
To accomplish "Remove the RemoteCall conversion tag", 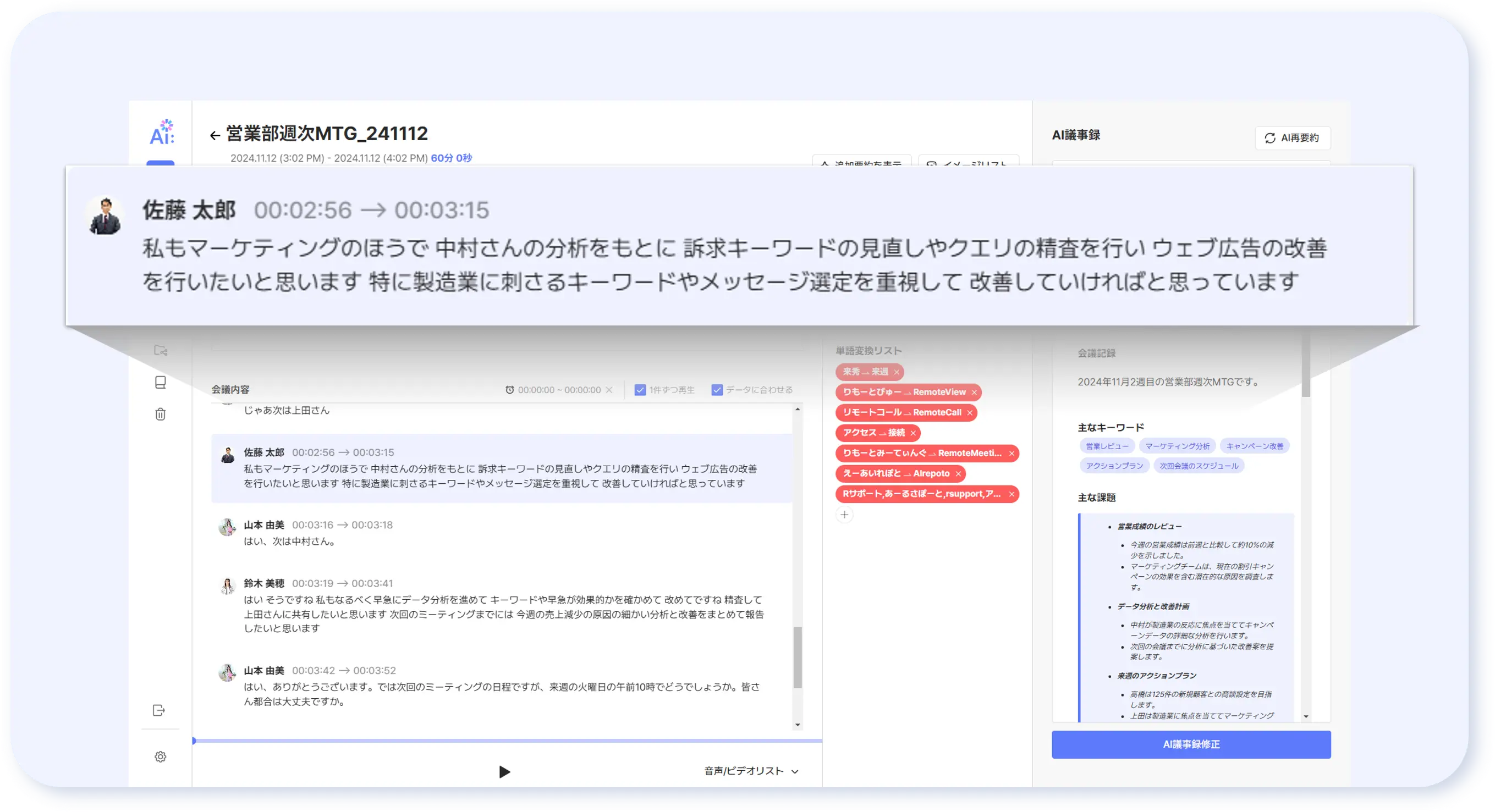I will 969,412.
